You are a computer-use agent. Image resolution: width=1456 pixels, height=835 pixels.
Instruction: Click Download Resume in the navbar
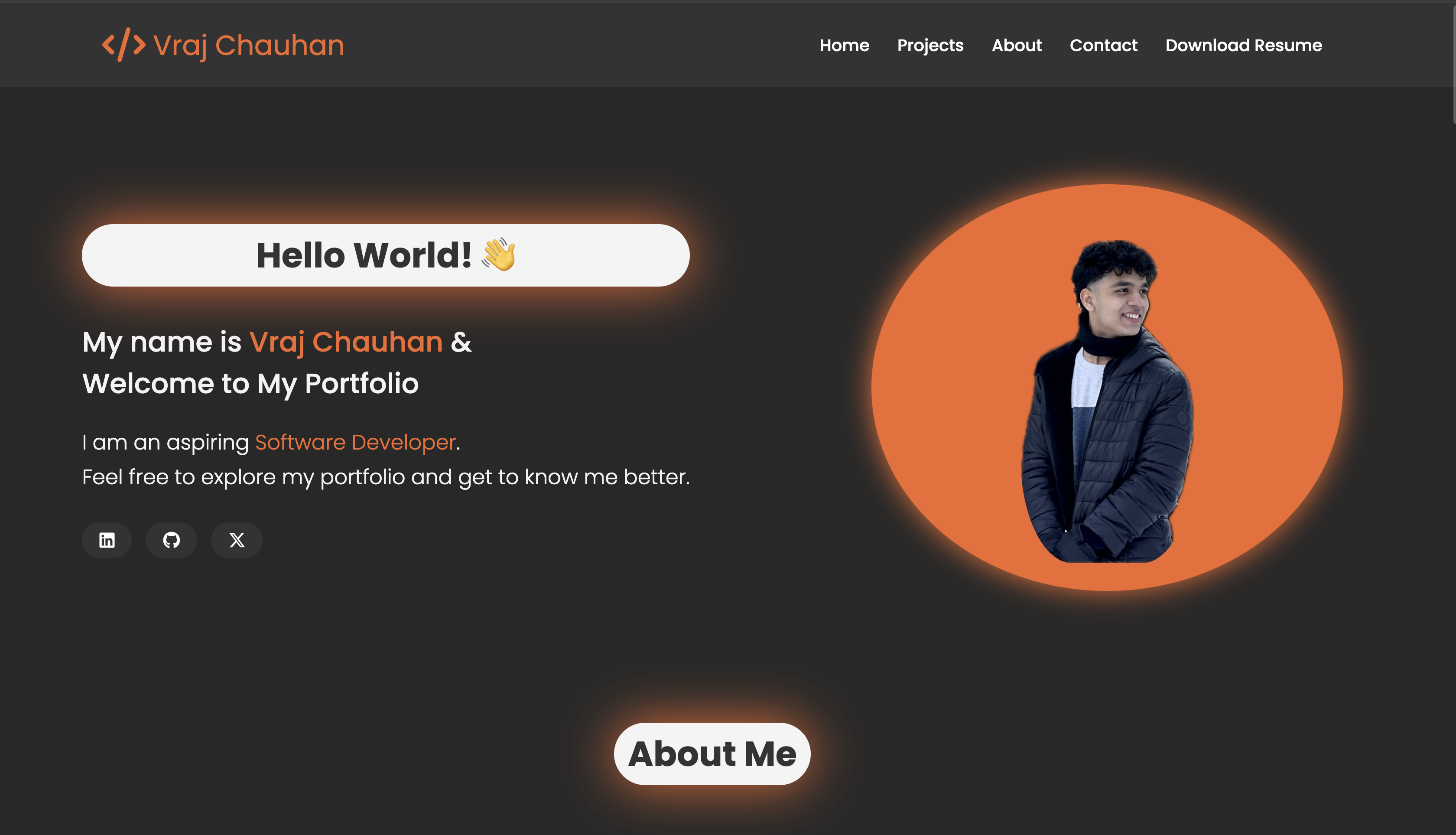tap(1244, 46)
